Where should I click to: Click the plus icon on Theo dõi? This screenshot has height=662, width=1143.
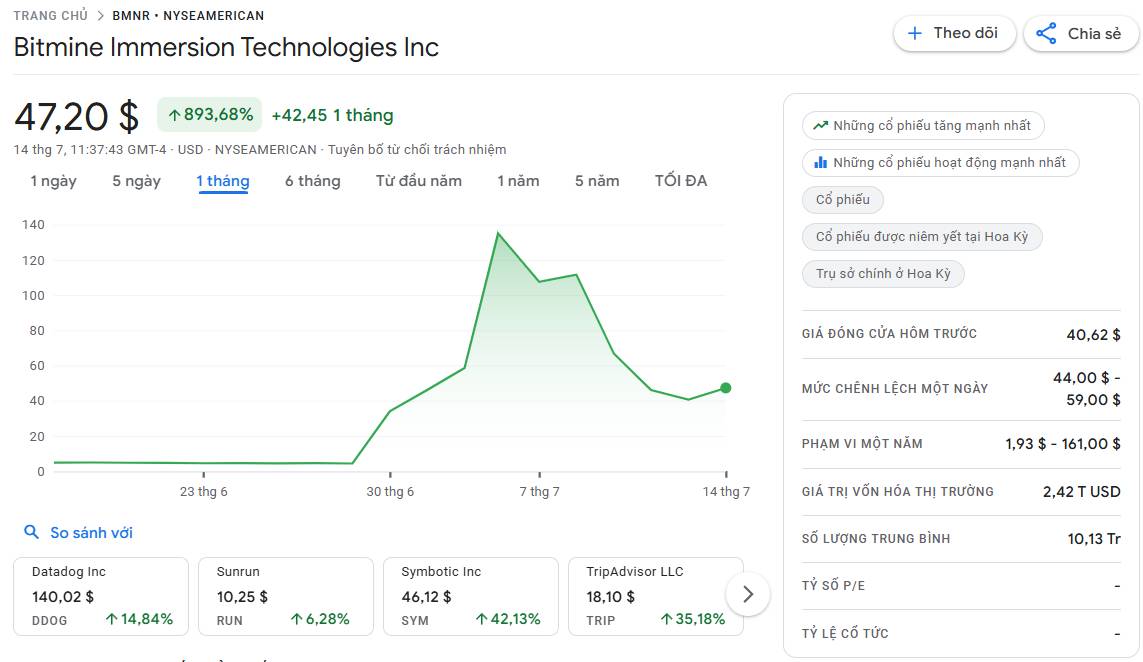pos(914,33)
